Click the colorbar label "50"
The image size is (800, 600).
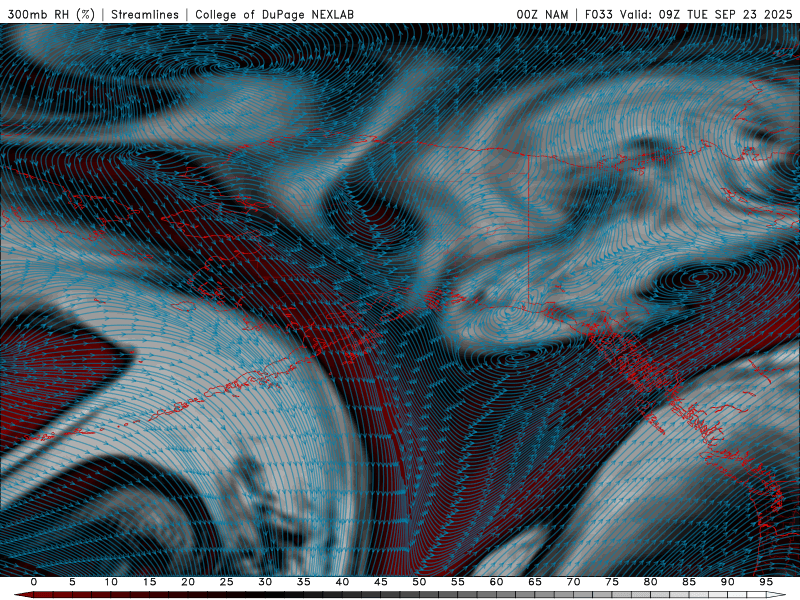[x=419, y=582]
